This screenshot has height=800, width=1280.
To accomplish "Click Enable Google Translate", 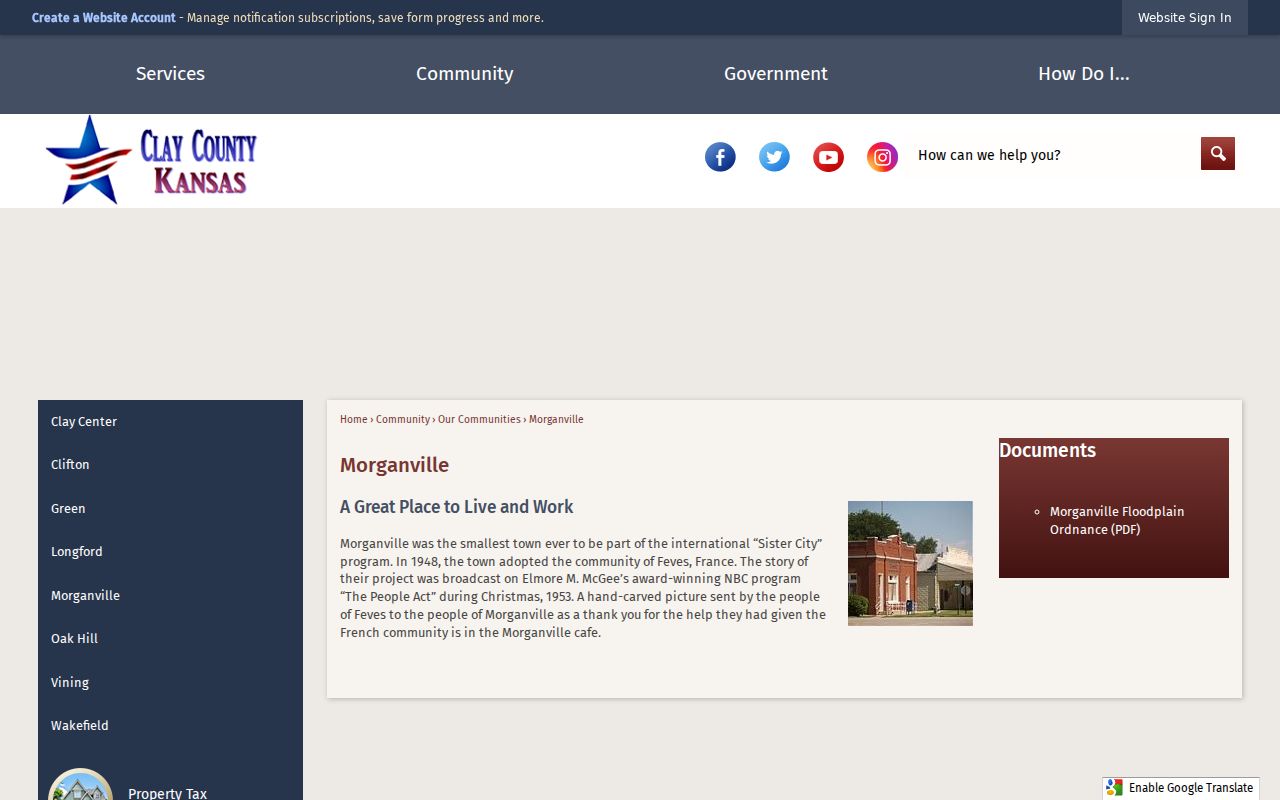I will 1181,788.
